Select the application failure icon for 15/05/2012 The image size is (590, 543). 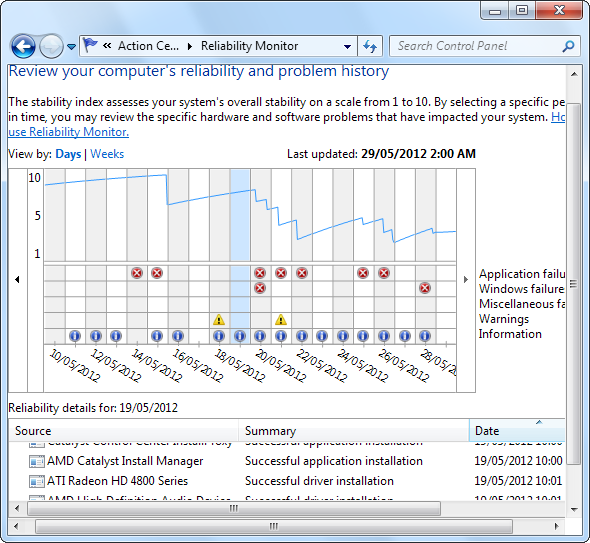[157, 273]
